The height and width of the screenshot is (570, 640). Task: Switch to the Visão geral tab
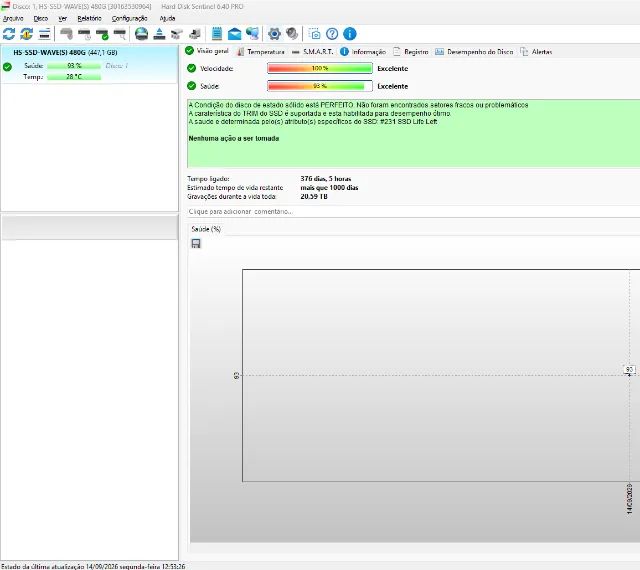pyautogui.click(x=207, y=51)
